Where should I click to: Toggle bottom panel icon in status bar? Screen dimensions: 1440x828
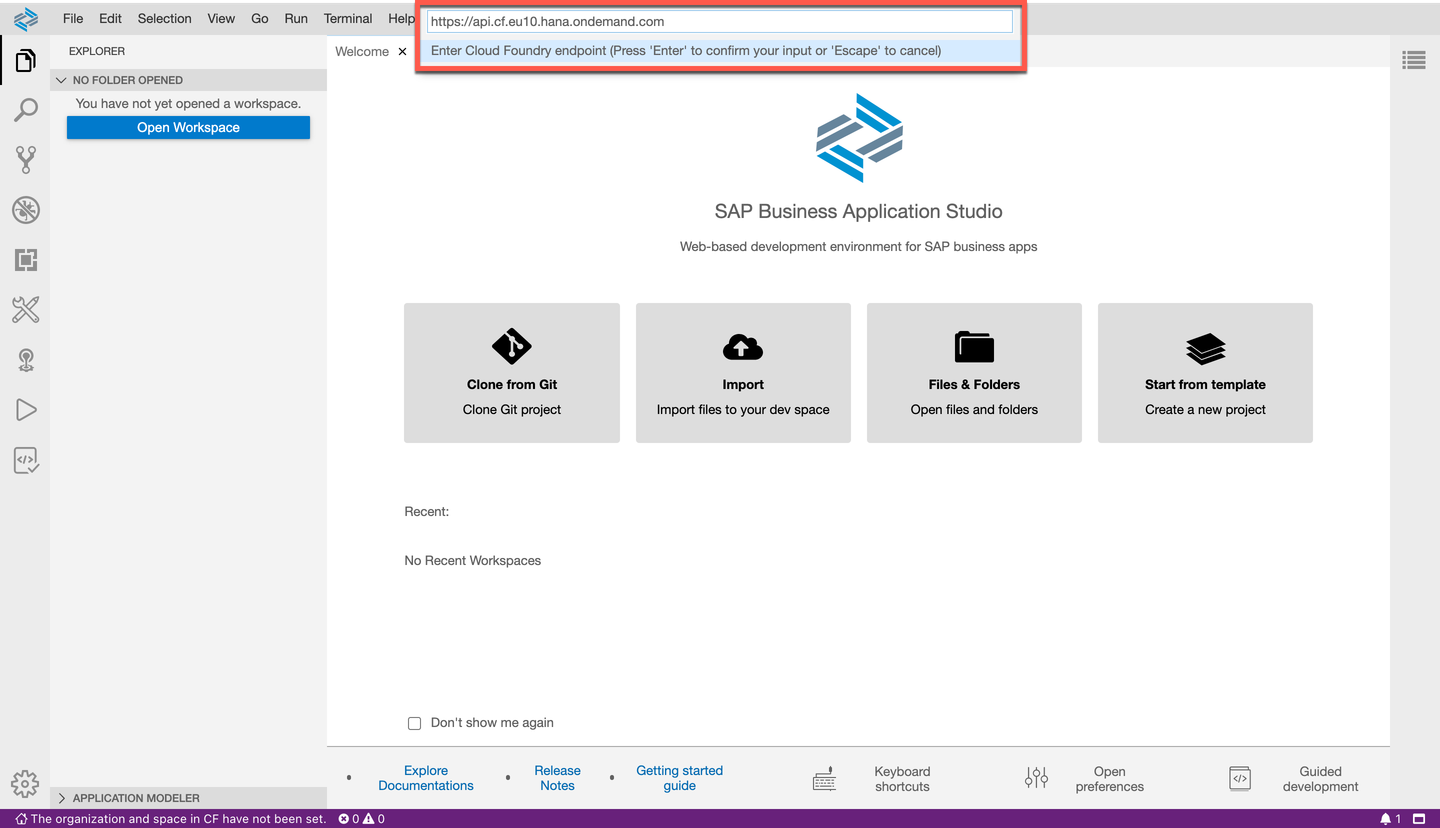(x=1418, y=819)
